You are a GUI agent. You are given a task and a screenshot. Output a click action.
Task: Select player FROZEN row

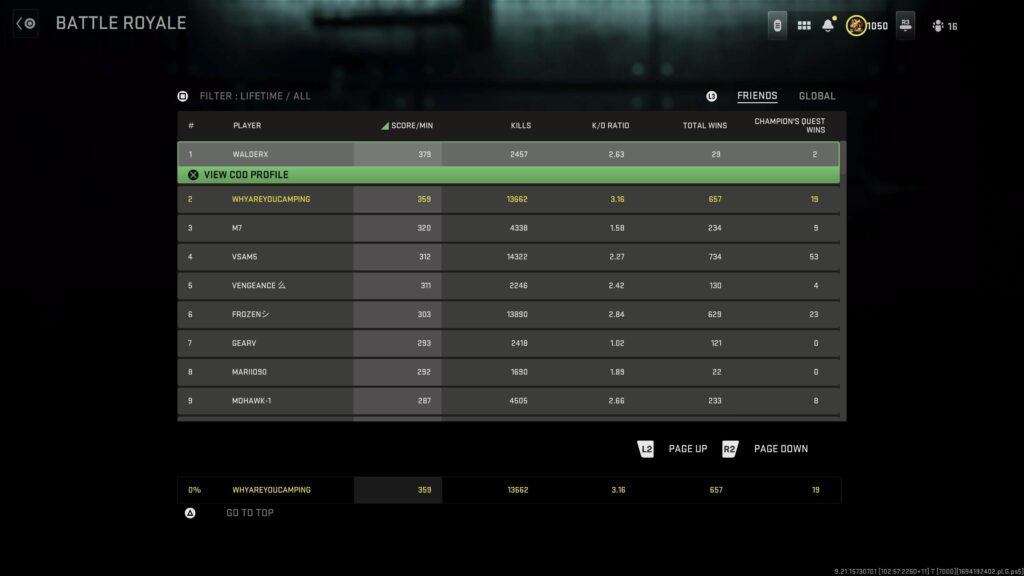pos(508,314)
